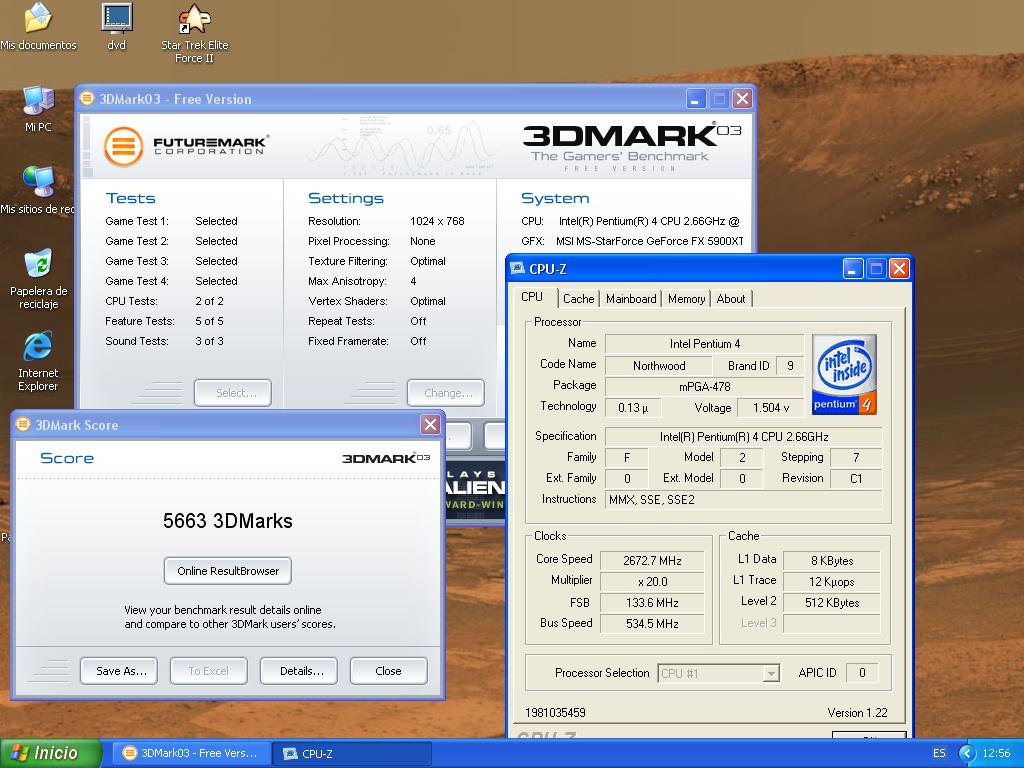Open the Mainboard tab in CPU-Z
The image size is (1024, 768).
tap(631, 299)
